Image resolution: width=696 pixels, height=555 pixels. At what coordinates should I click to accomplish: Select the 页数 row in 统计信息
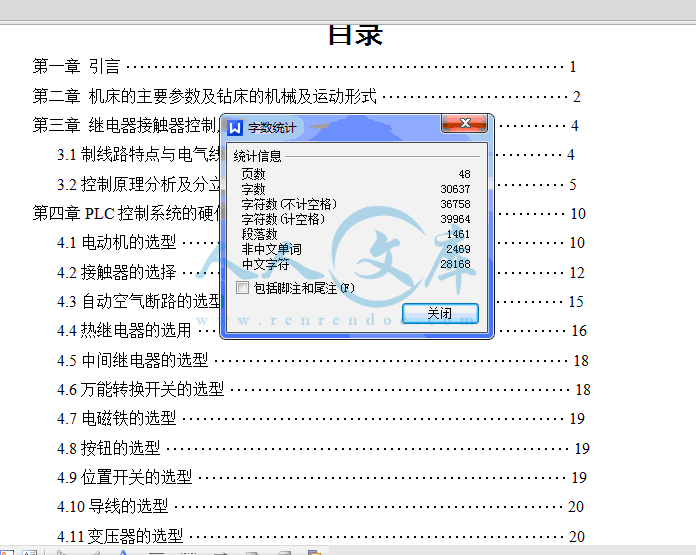click(x=356, y=174)
